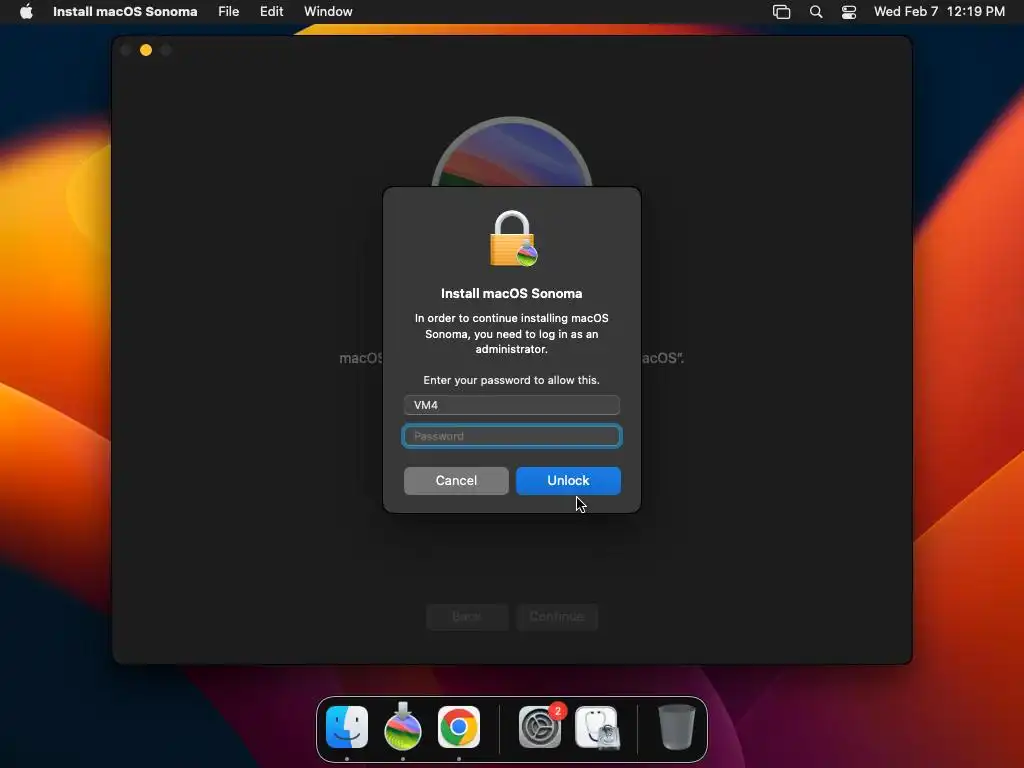Viewport: 1024px width, 768px height.
Task: Open Install macOS Sonoma in the Dock
Action: pos(403,727)
